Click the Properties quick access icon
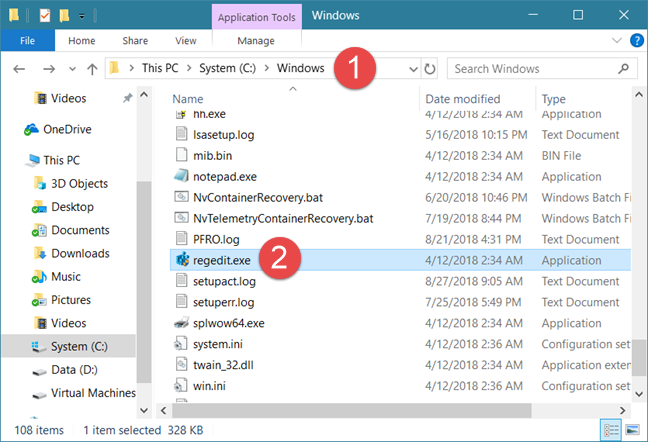Screen dimensions: 648x442 (x=45, y=16)
